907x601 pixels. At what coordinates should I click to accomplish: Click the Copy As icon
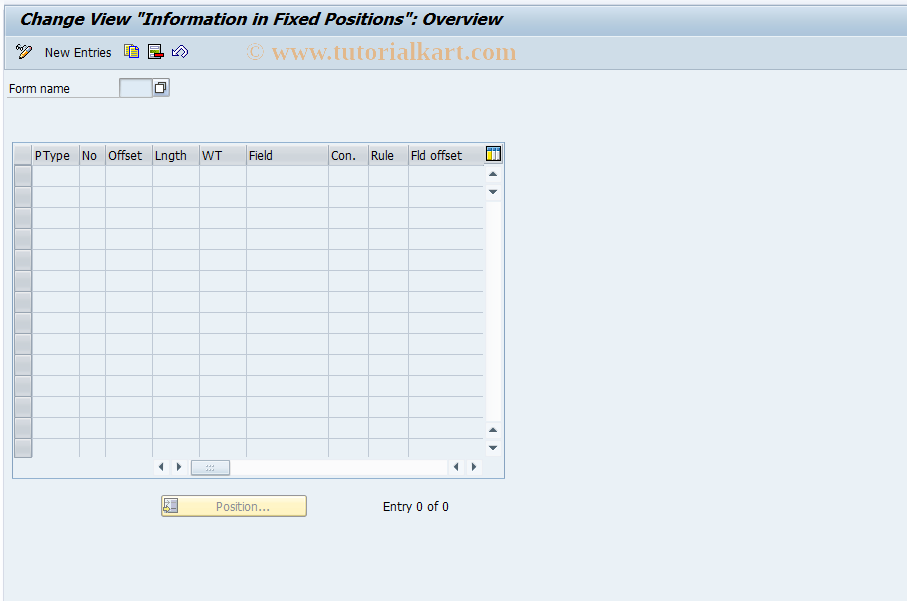tap(131, 52)
